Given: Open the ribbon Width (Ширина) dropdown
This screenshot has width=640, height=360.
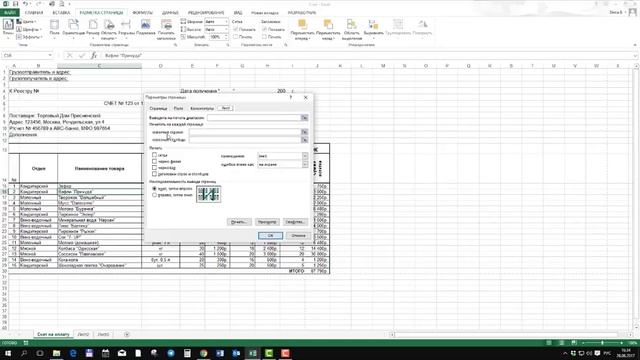Looking at the screenshot, I should pos(227,22).
